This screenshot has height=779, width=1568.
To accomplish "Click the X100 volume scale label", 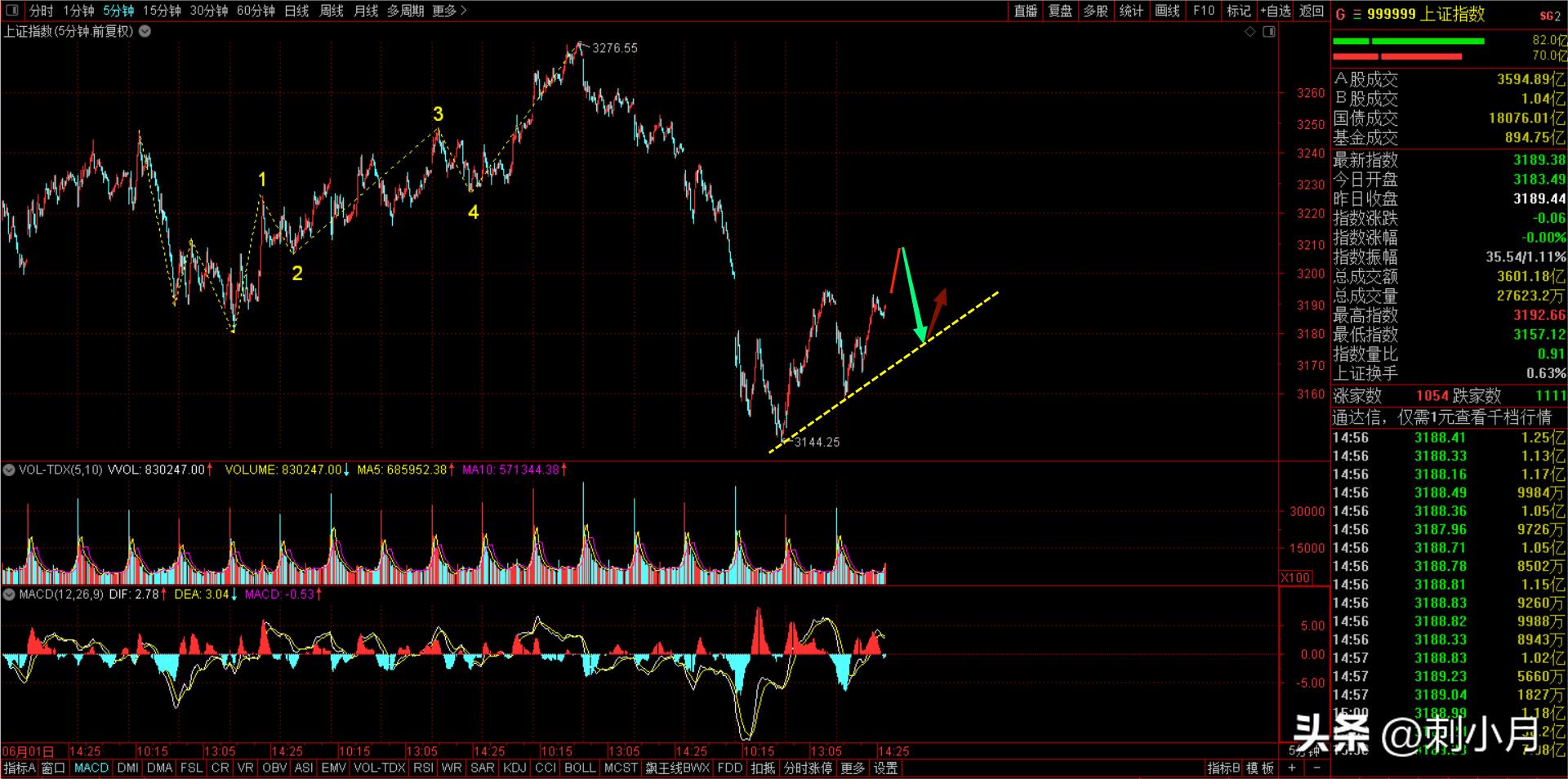I will pyautogui.click(x=1295, y=577).
